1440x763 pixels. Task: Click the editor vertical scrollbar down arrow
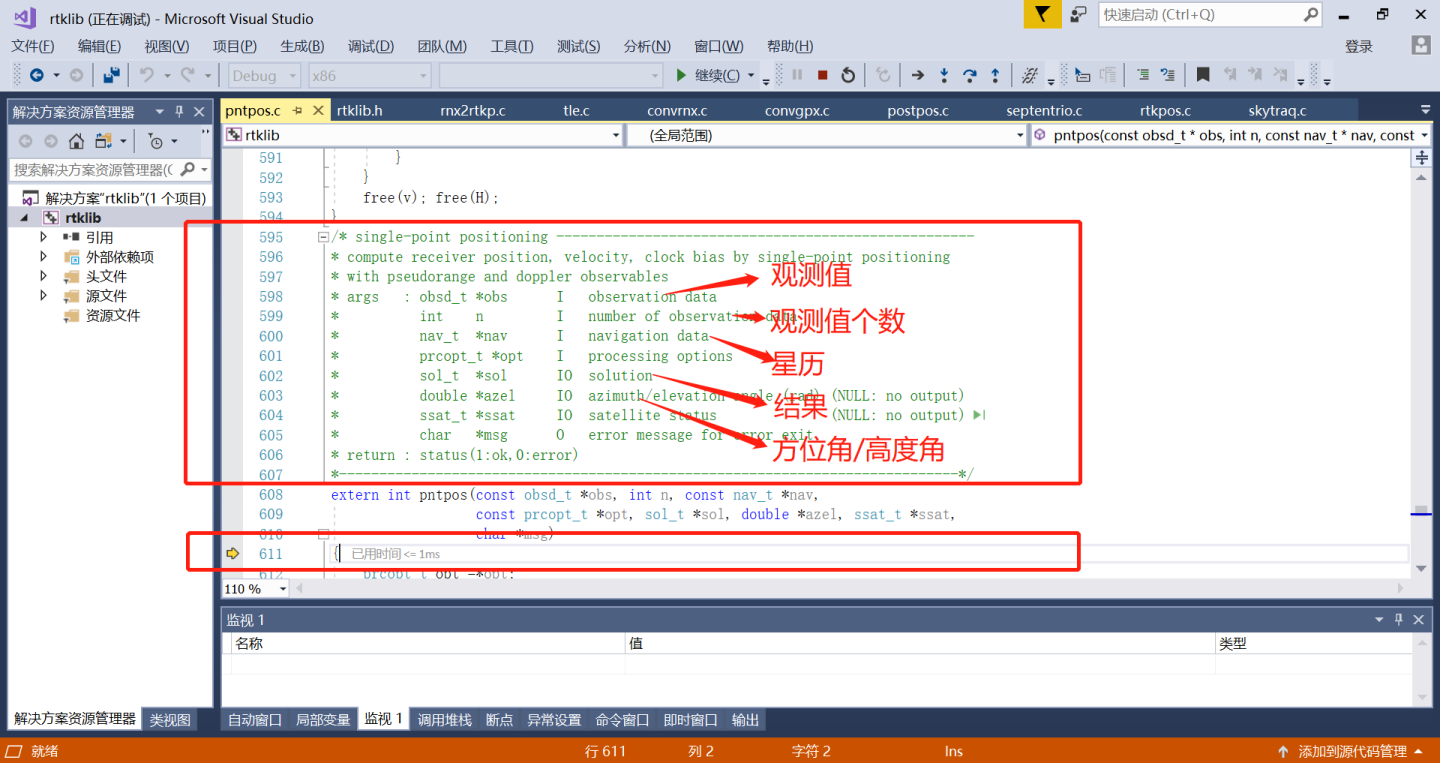1421,568
